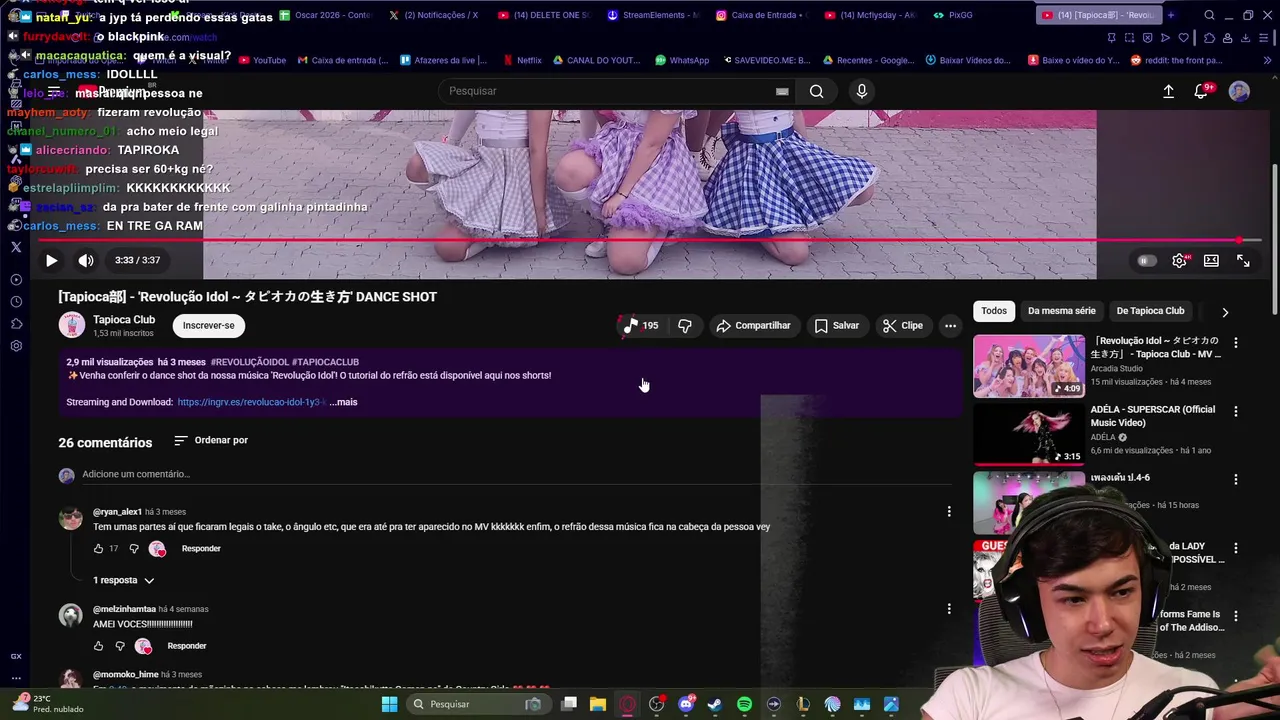Open Spotify from the taskbar

(x=744, y=704)
